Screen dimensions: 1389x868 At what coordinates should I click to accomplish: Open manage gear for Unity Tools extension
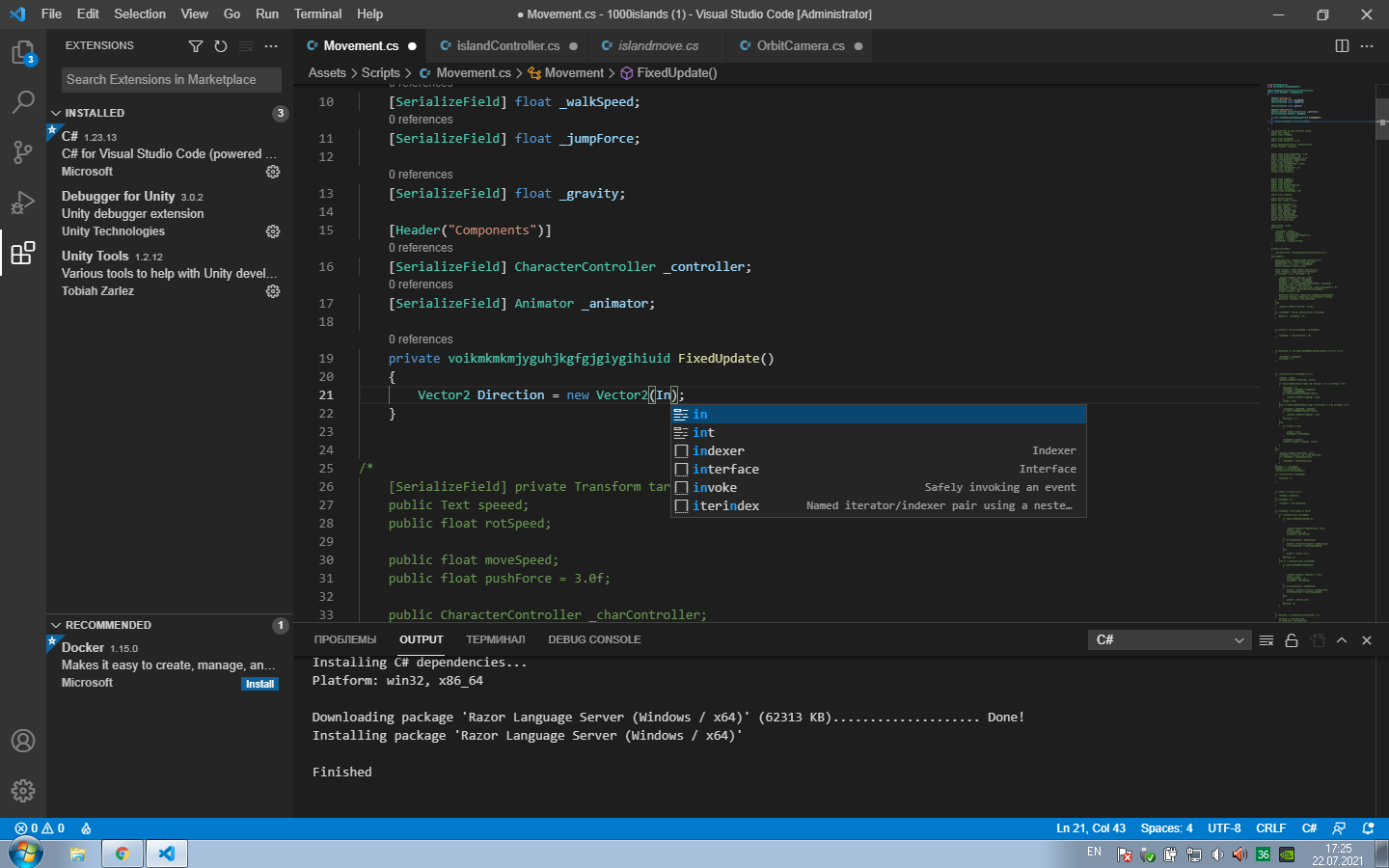point(273,291)
